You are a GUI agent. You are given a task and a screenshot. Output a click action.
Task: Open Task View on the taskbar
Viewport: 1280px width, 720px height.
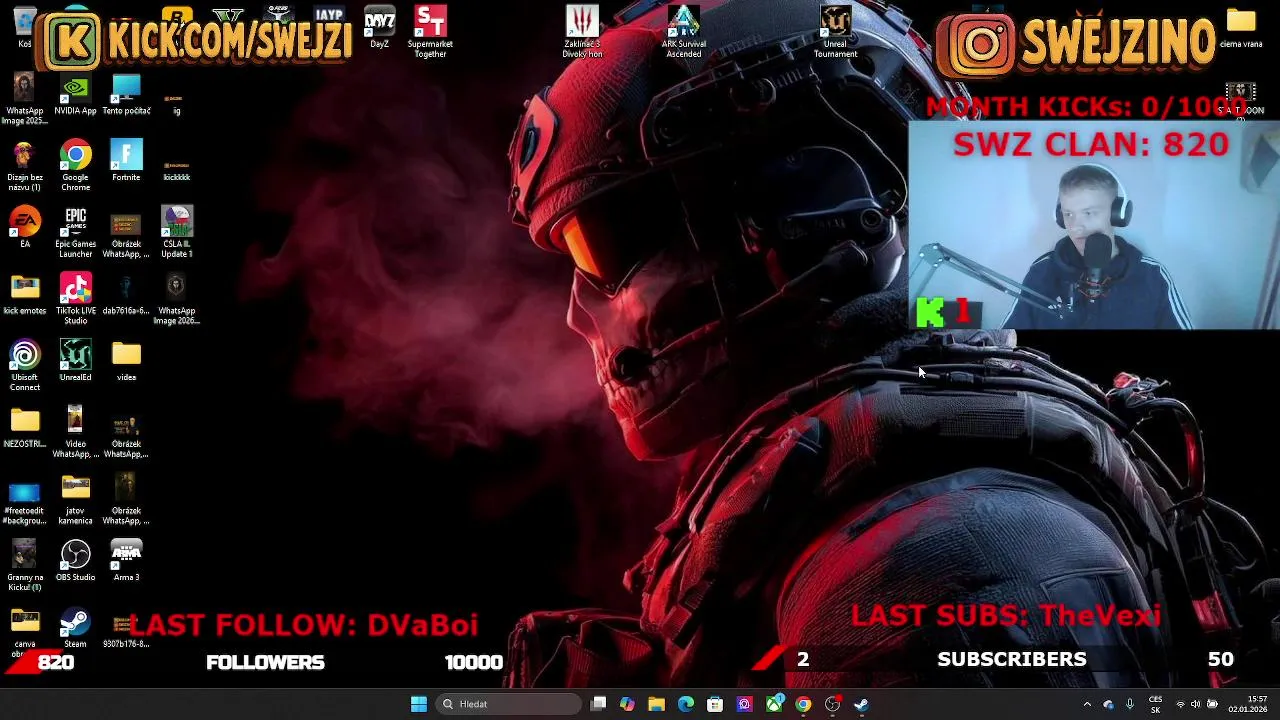point(598,704)
